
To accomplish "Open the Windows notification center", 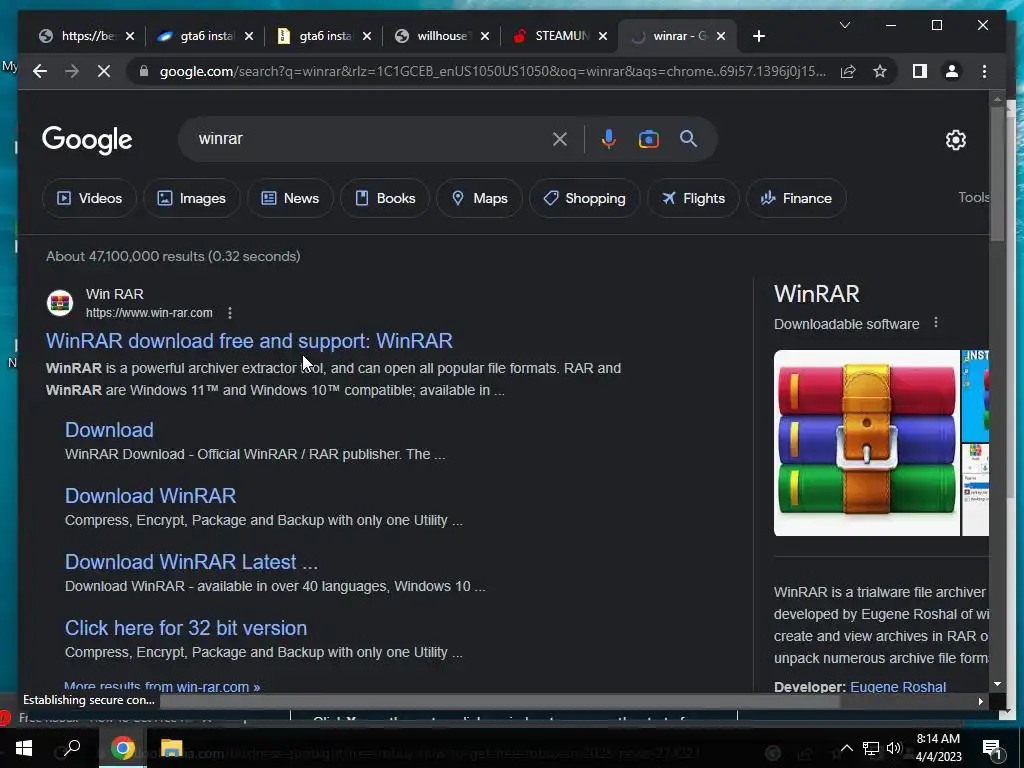I will [x=992, y=749].
